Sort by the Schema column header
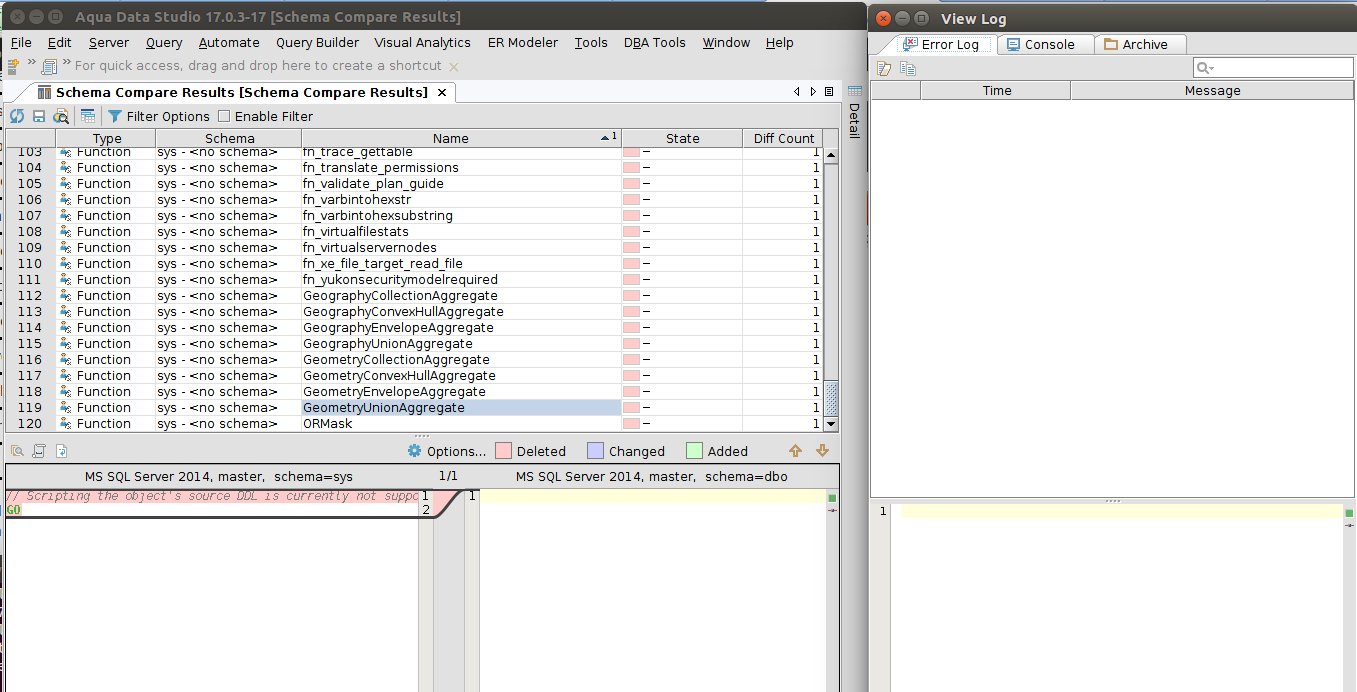Image resolution: width=1357 pixels, height=692 pixels. tap(229, 139)
